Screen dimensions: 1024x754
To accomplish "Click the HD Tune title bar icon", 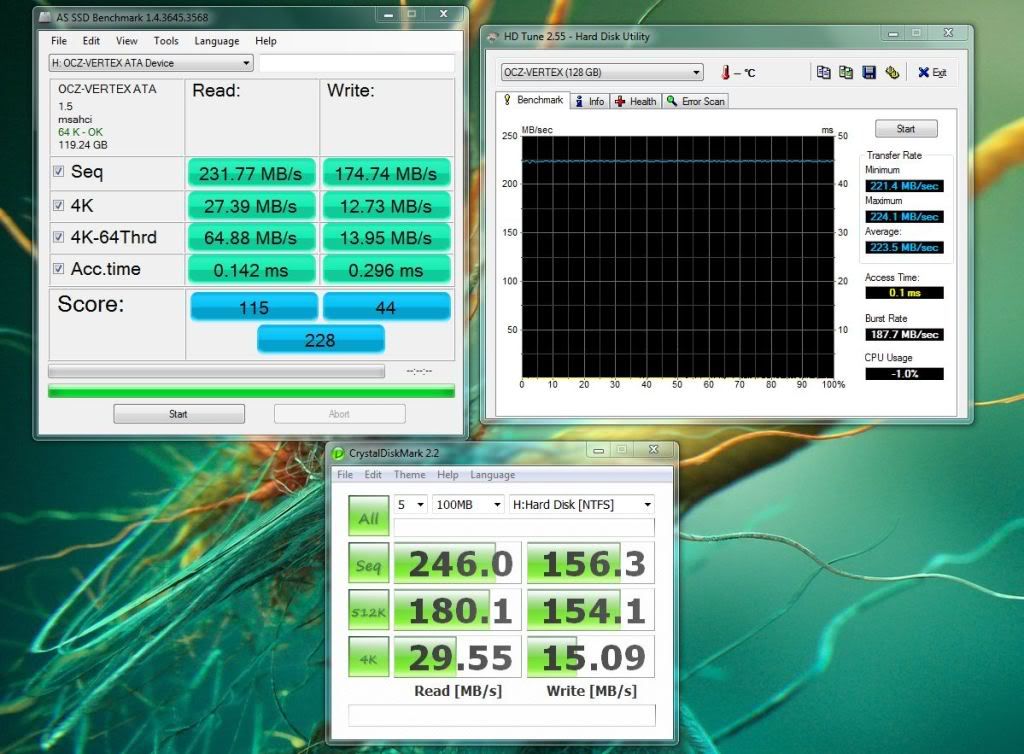I will [x=492, y=37].
